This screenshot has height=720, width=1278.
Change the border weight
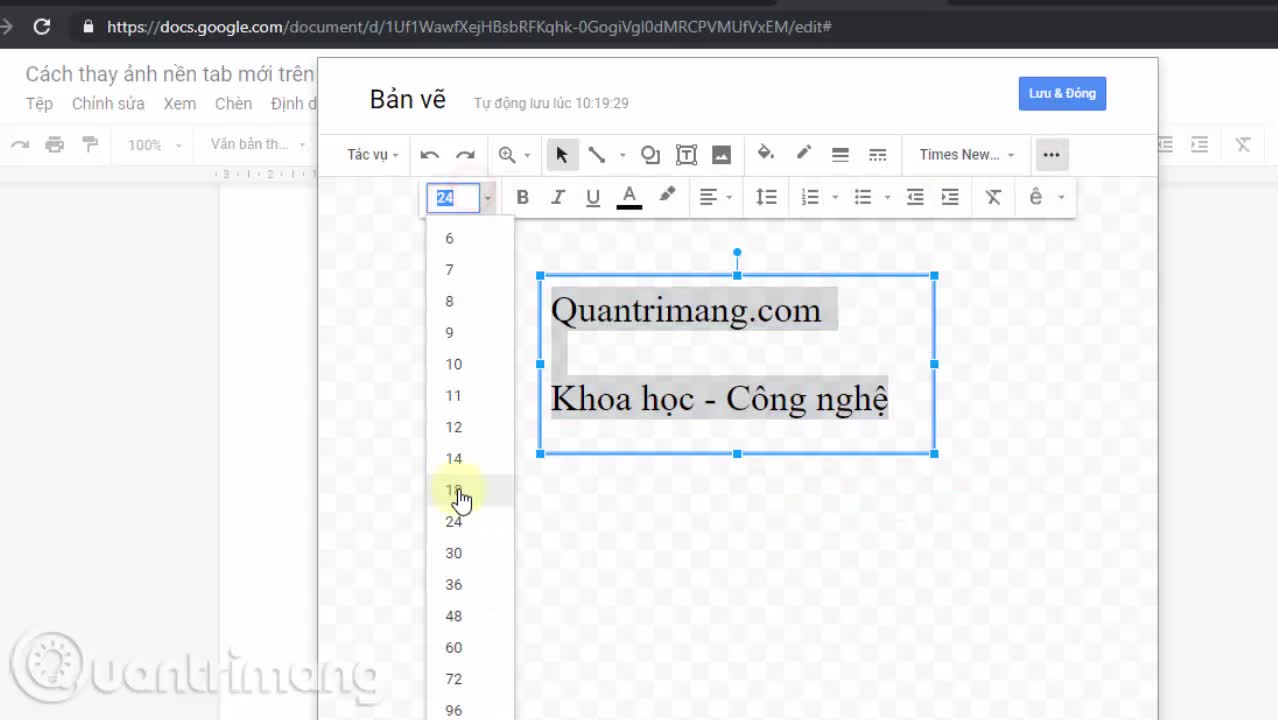(x=840, y=155)
